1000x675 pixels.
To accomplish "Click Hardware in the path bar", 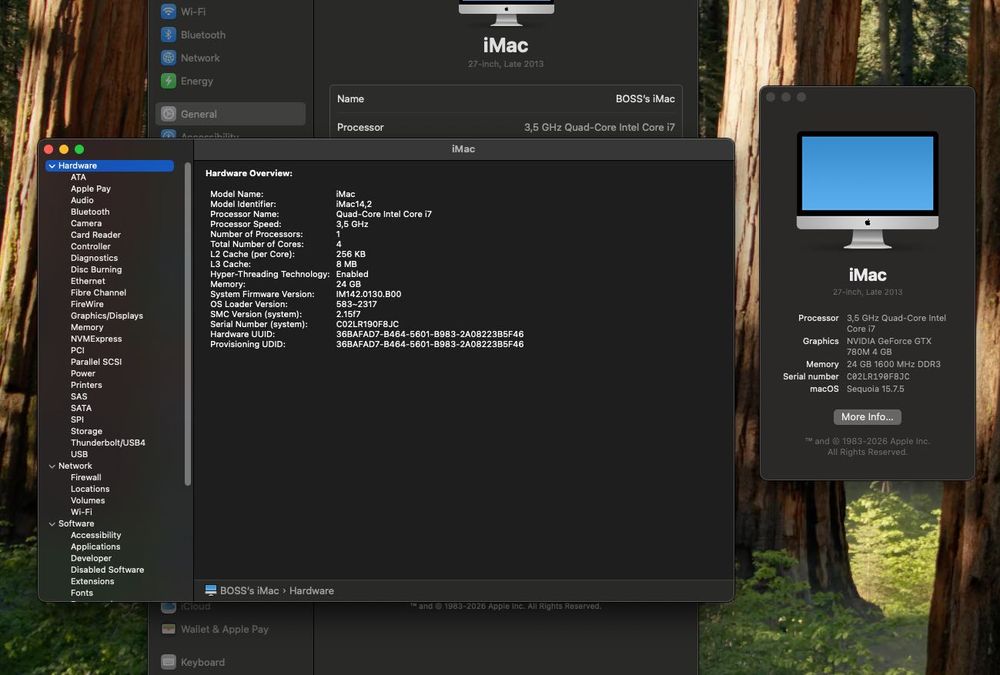I will pyautogui.click(x=311, y=591).
